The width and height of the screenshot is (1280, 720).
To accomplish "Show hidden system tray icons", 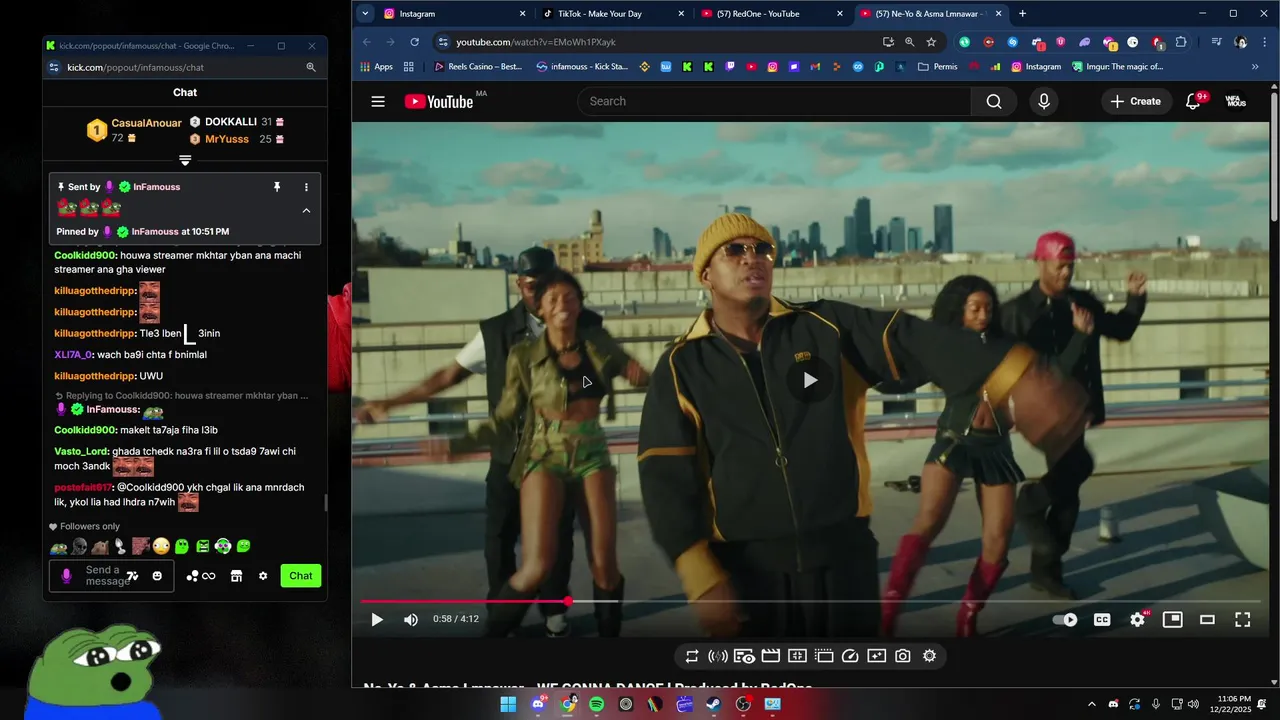I will click(1091, 704).
